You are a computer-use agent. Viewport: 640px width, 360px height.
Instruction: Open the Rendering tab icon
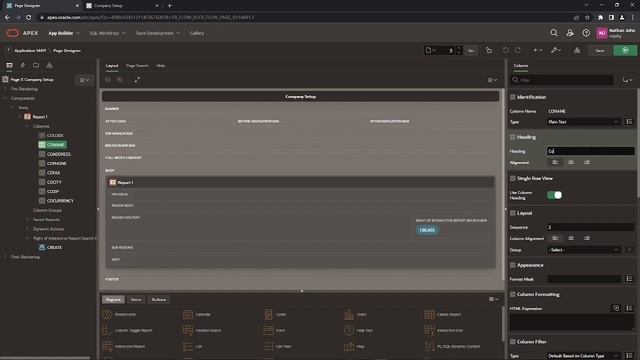point(9,65)
